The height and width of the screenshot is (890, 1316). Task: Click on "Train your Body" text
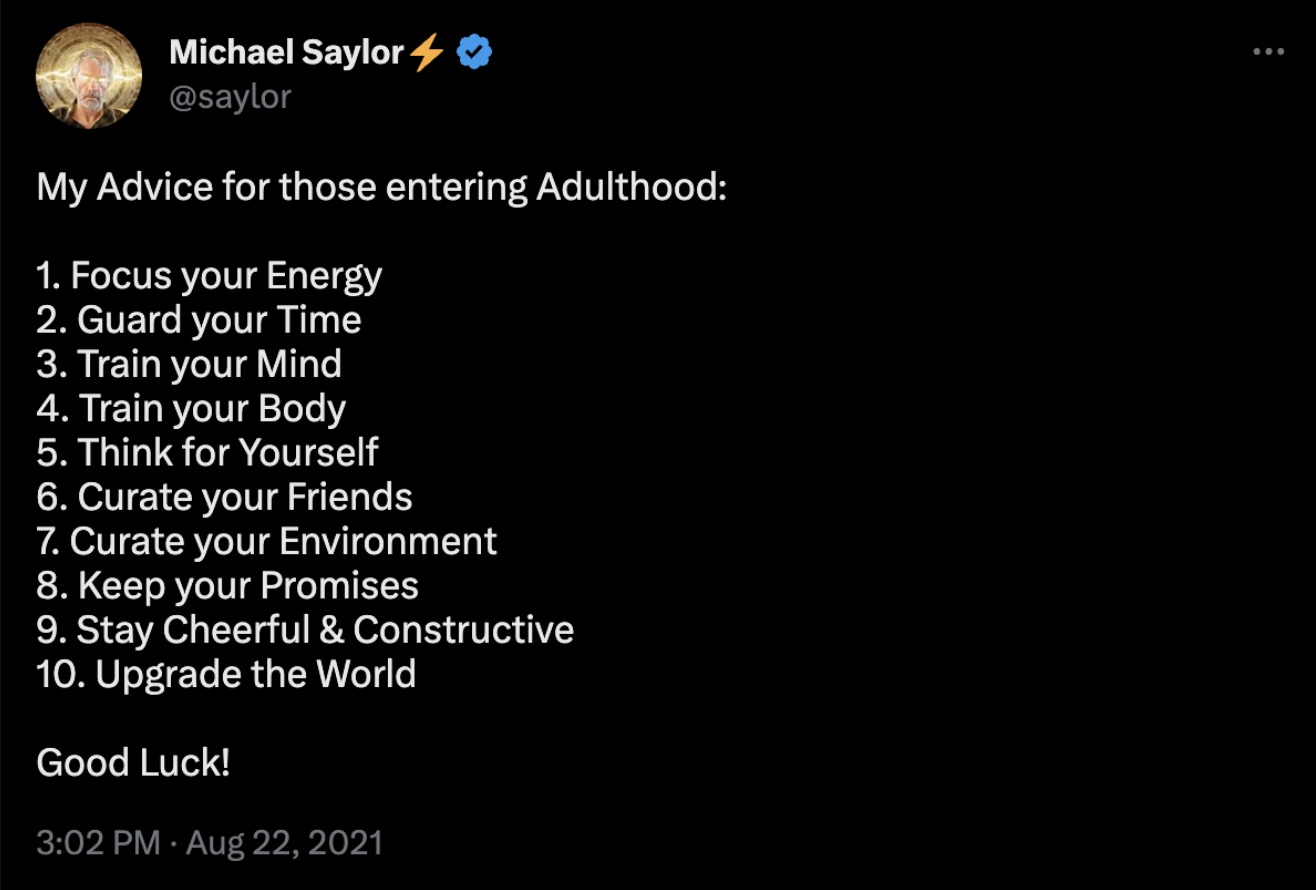pos(192,408)
